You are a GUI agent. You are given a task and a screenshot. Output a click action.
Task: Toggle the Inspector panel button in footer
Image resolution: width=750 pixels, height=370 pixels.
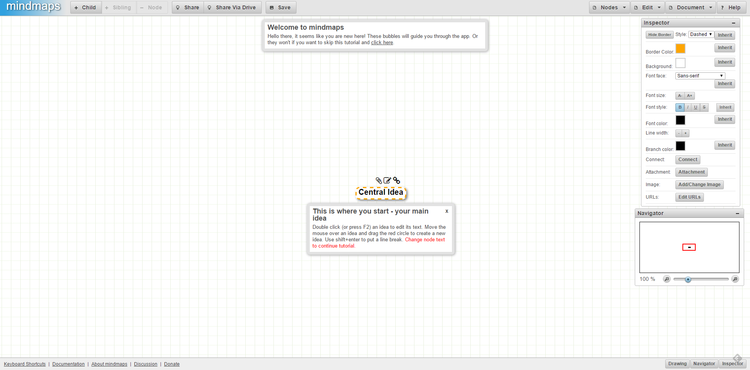click(732, 364)
